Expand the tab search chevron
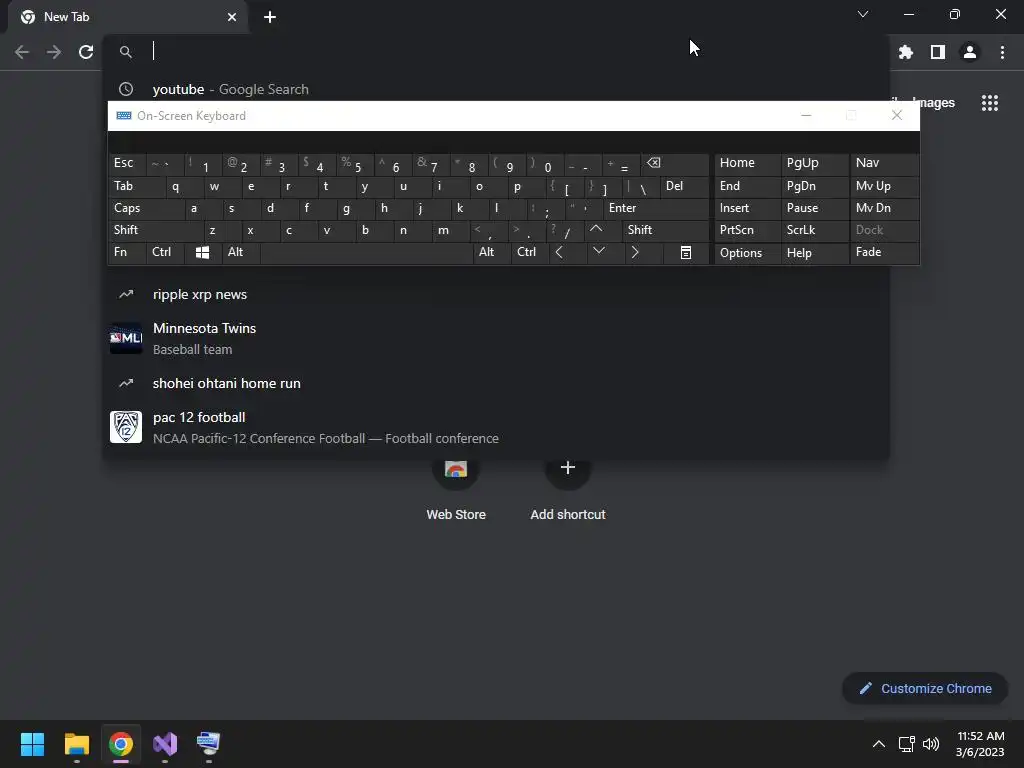Viewport: 1024px width, 768px height. [x=863, y=14]
